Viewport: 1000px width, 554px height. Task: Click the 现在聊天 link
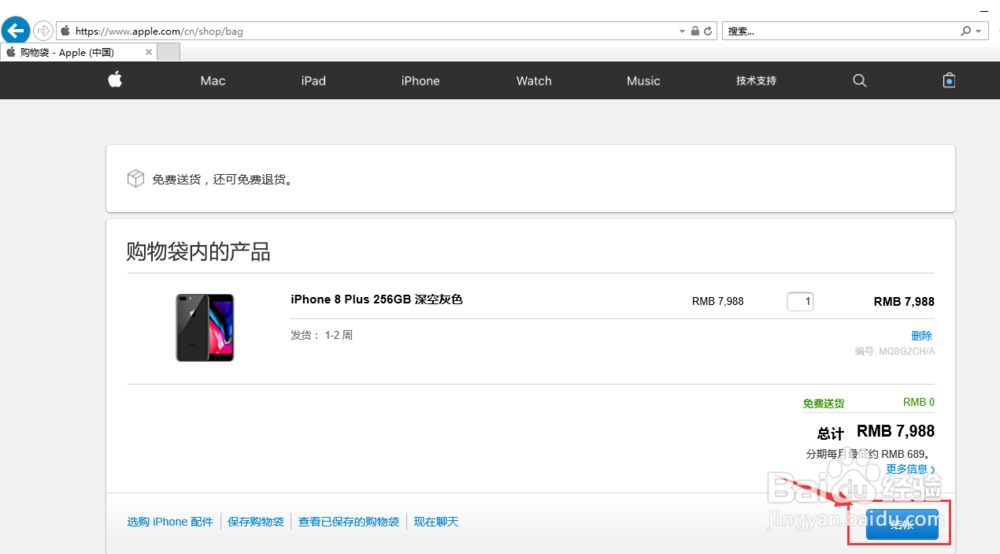(x=436, y=521)
